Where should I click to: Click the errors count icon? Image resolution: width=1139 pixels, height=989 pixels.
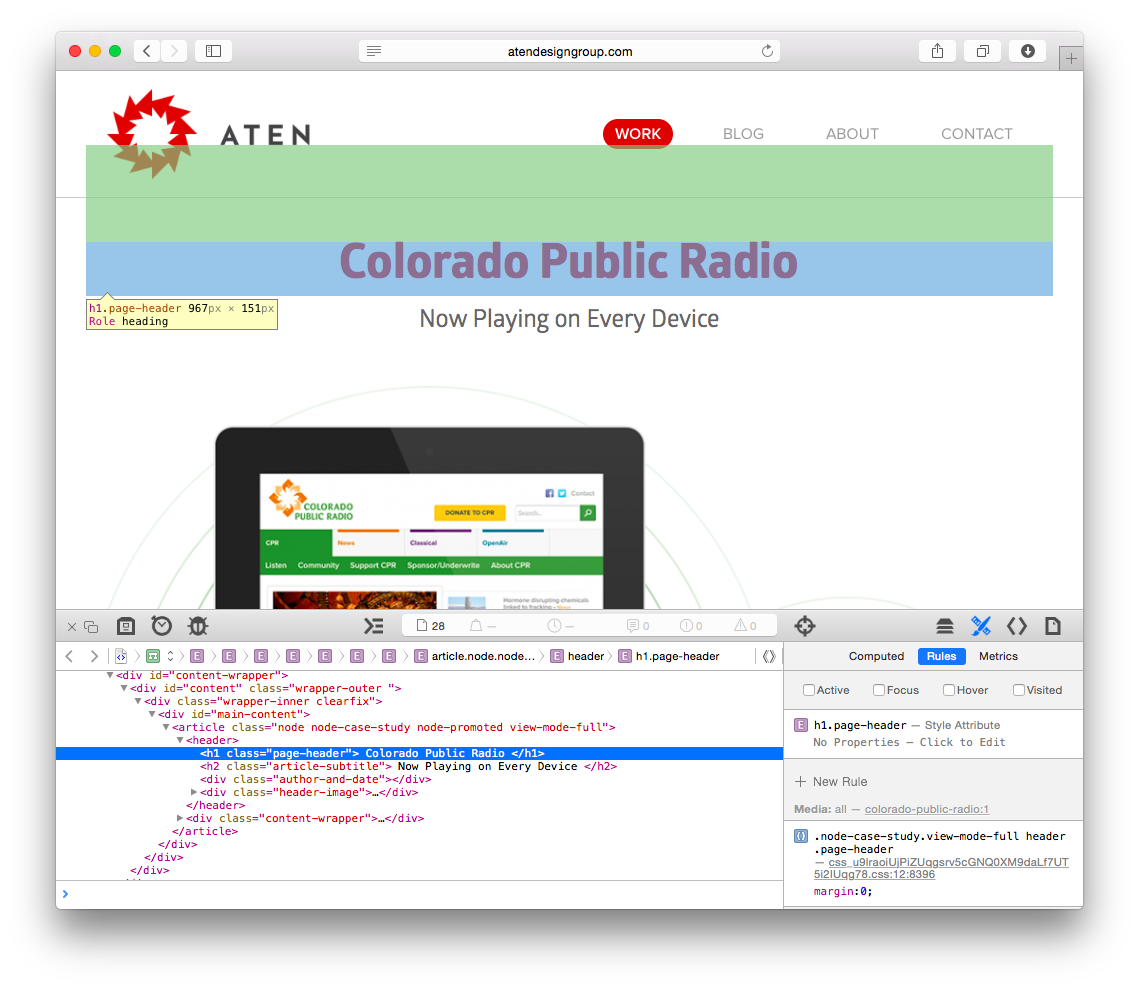pyautogui.click(x=691, y=626)
